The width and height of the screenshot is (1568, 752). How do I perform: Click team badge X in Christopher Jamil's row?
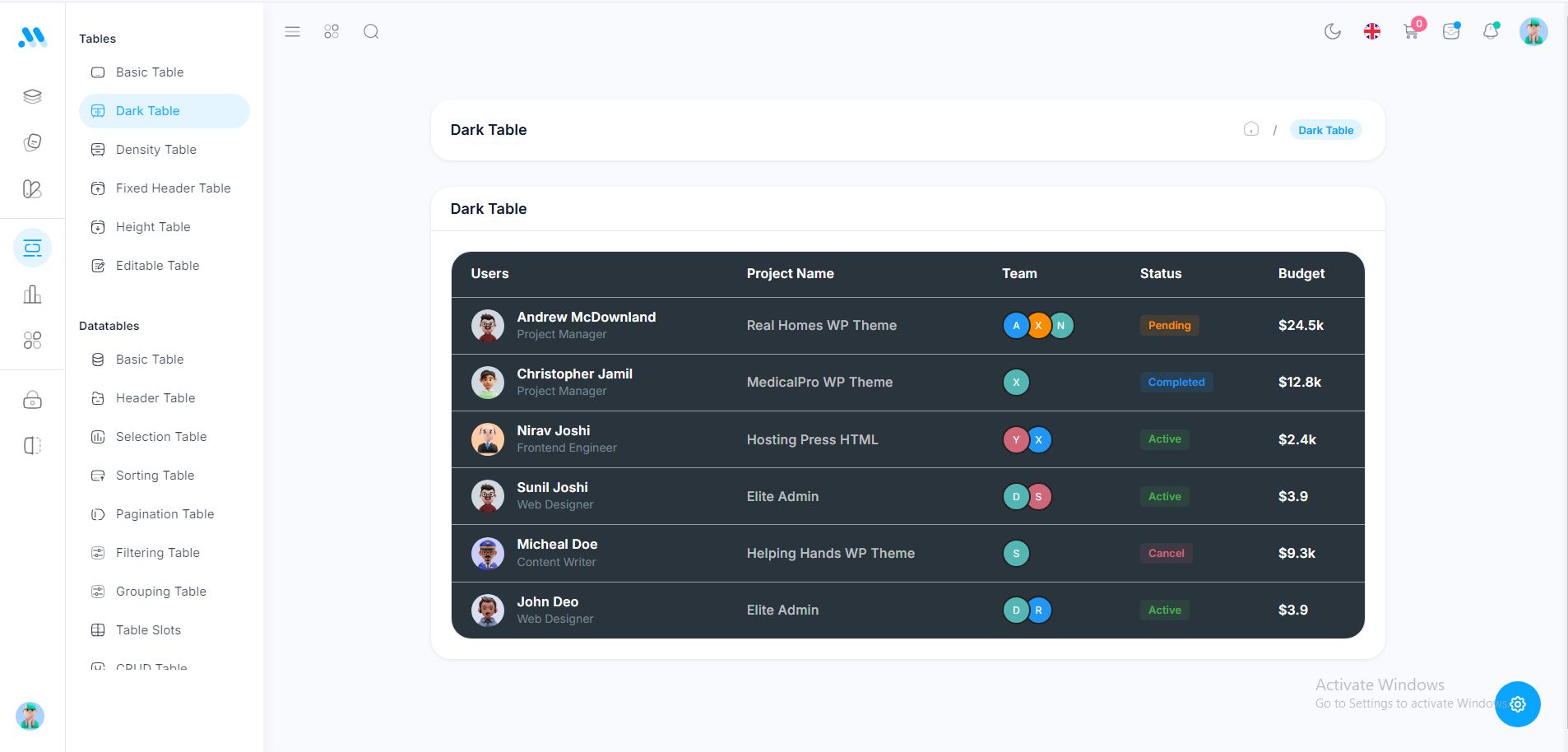[1016, 383]
